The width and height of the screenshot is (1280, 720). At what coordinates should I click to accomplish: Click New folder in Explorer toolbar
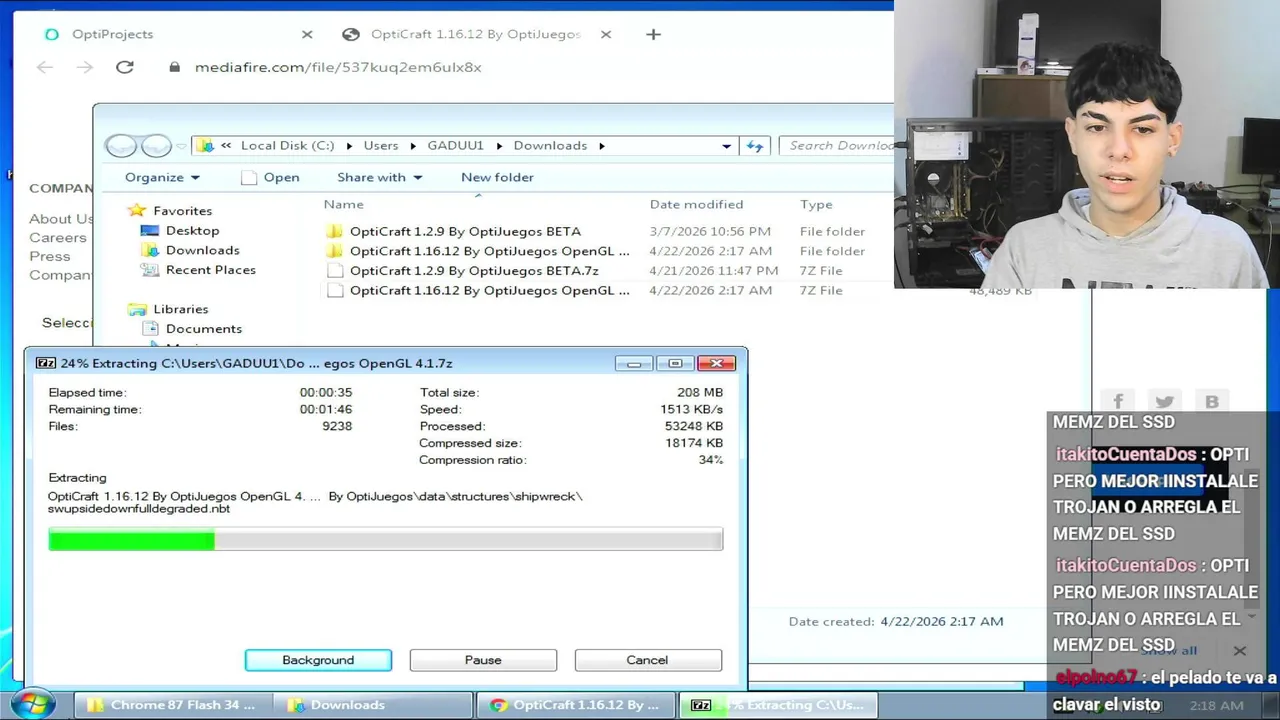coord(497,177)
